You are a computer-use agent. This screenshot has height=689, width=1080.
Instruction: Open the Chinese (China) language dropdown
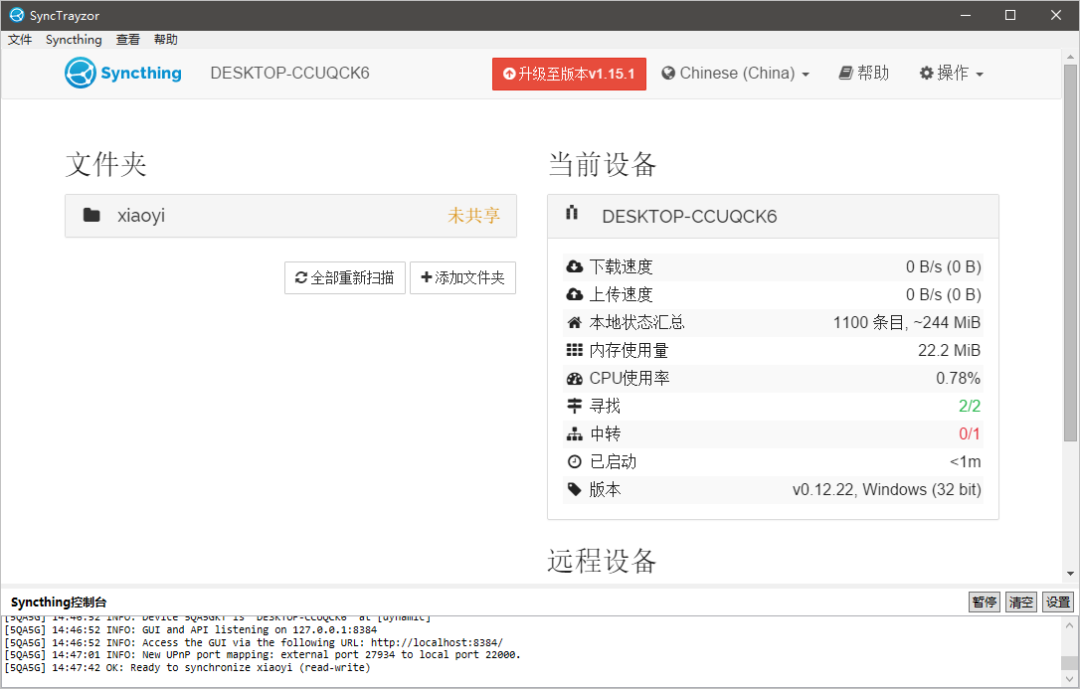pyautogui.click(x=736, y=73)
